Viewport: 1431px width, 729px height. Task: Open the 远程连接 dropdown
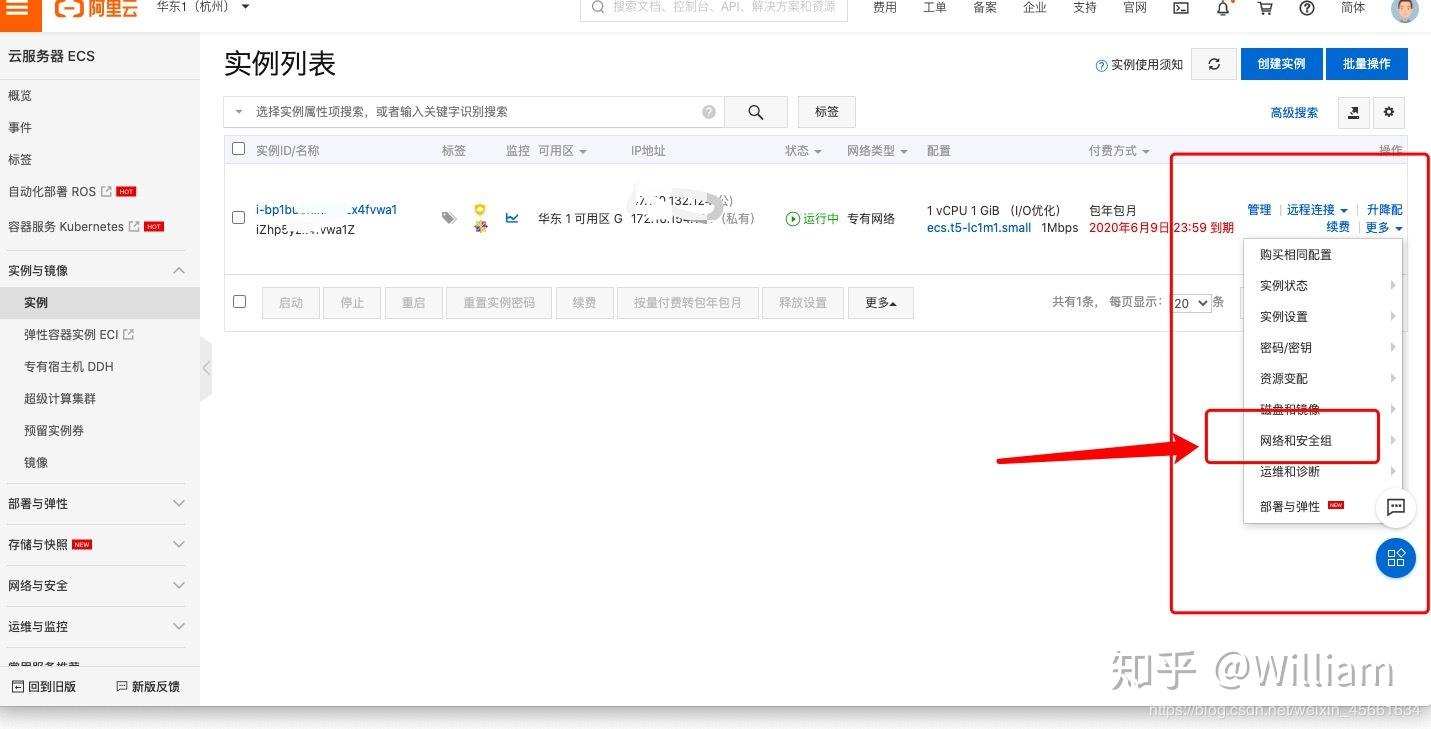tap(1317, 210)
